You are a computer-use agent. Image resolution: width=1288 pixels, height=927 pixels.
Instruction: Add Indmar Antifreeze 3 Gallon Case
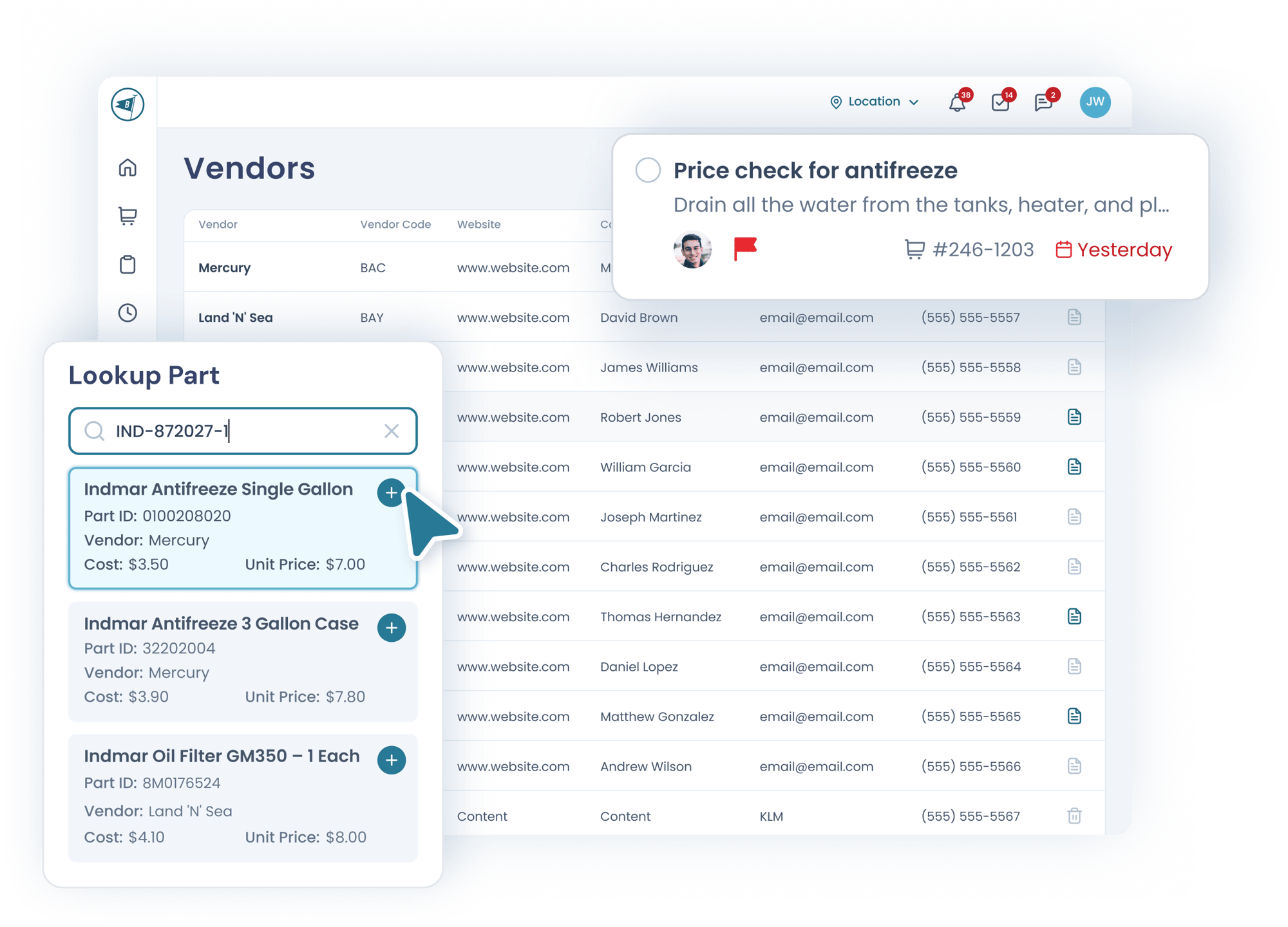tap(392, 628)
